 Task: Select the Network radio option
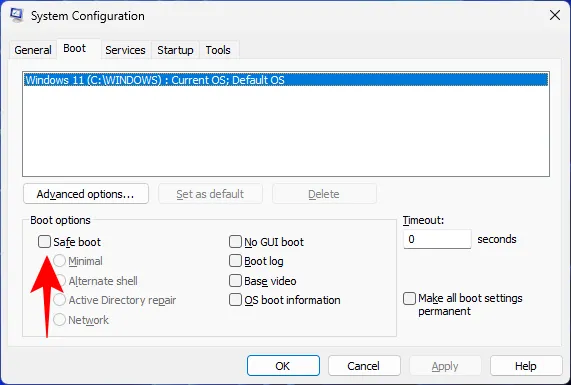tap(59, 319)
